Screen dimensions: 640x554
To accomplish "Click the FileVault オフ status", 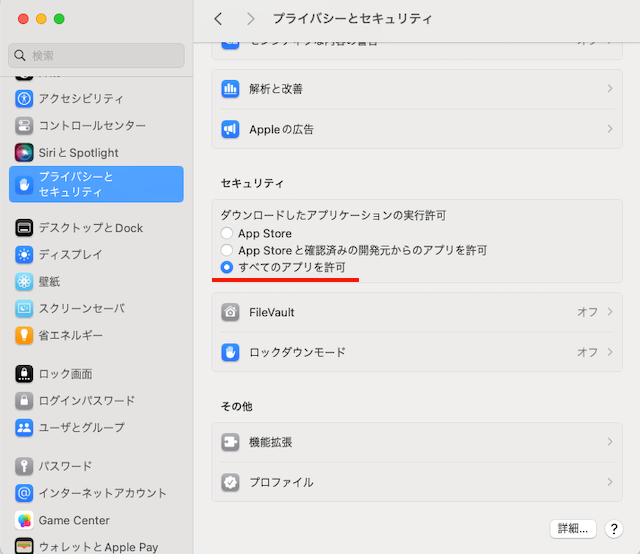I will [x=587, y=312].
